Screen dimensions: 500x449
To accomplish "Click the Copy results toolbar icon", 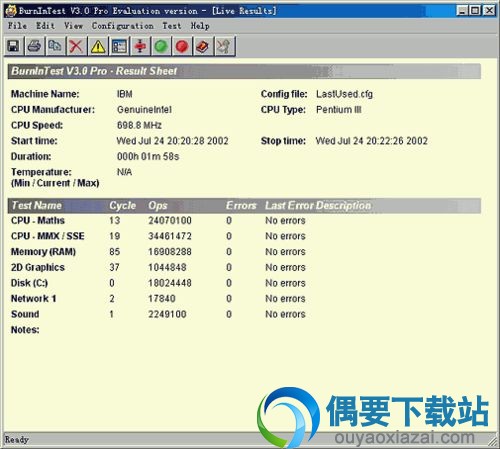I will click(55, 46).
